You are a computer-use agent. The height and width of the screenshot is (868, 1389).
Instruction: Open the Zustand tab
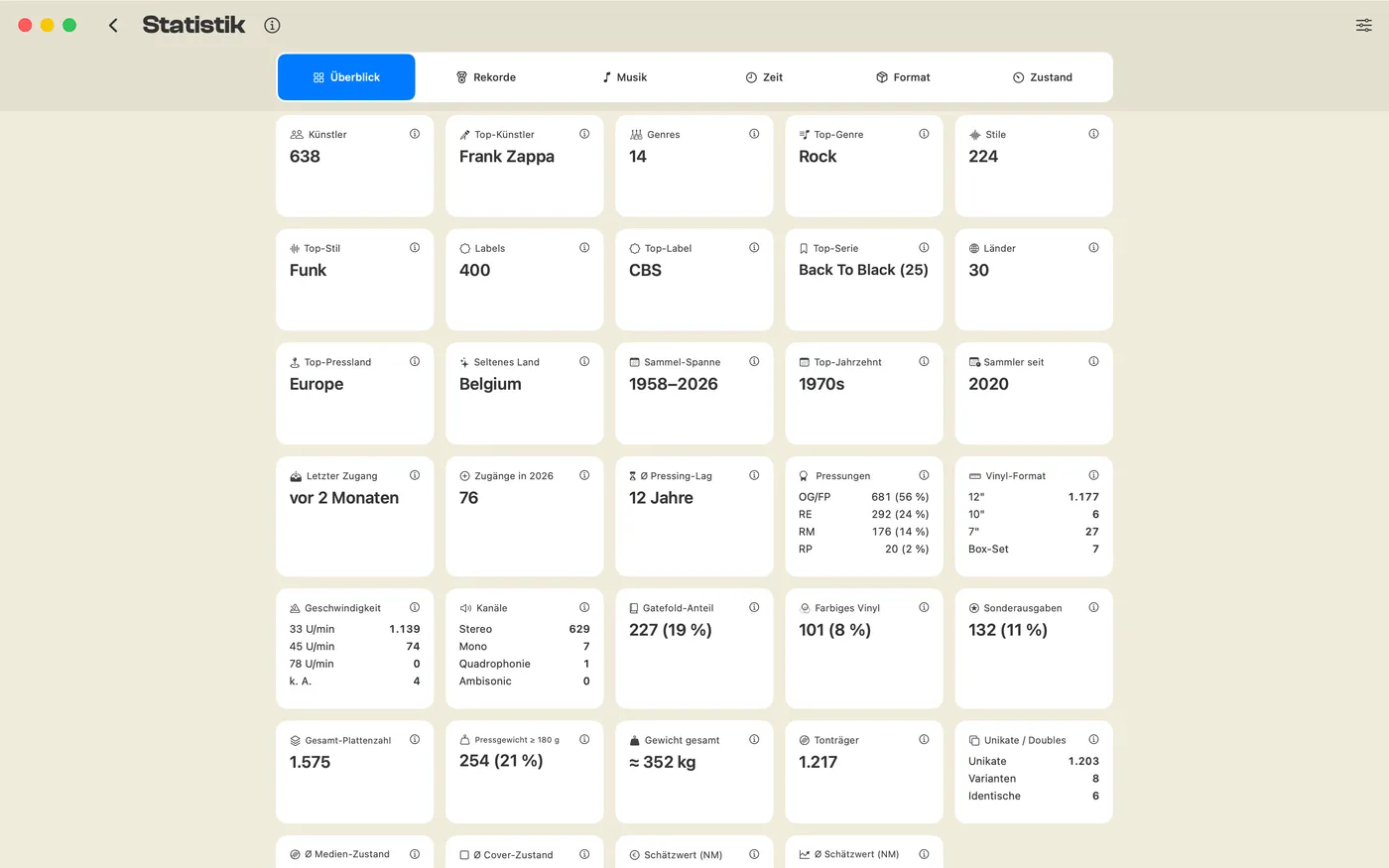click(x=1042, y=77)
